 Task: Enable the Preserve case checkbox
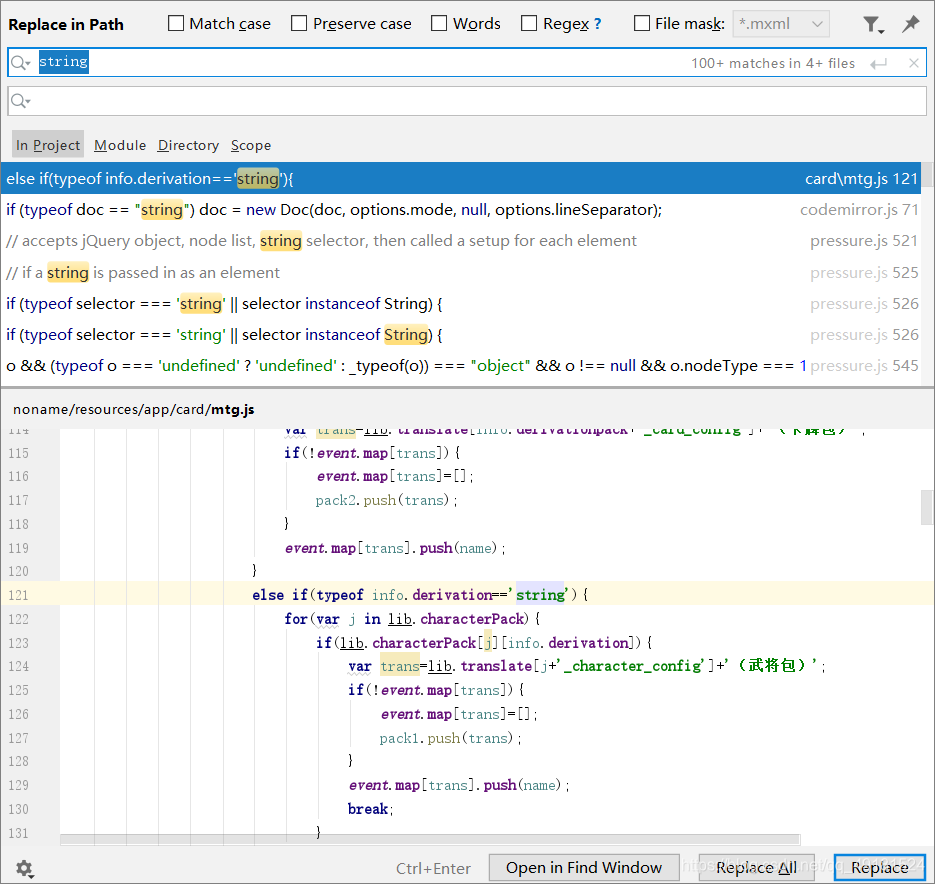pyautogui.click(x=299, y=23)
